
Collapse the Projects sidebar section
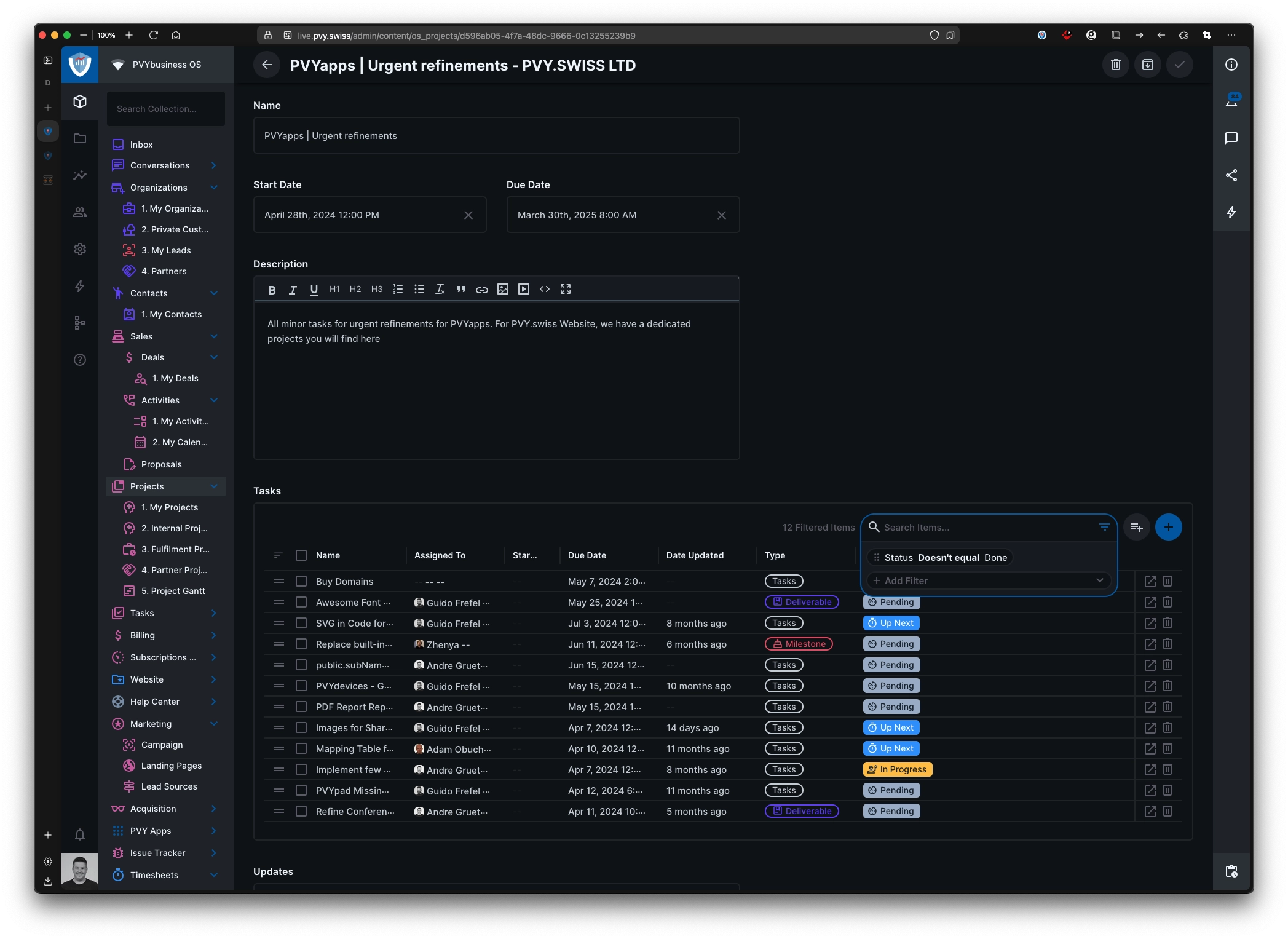point(214,486)
